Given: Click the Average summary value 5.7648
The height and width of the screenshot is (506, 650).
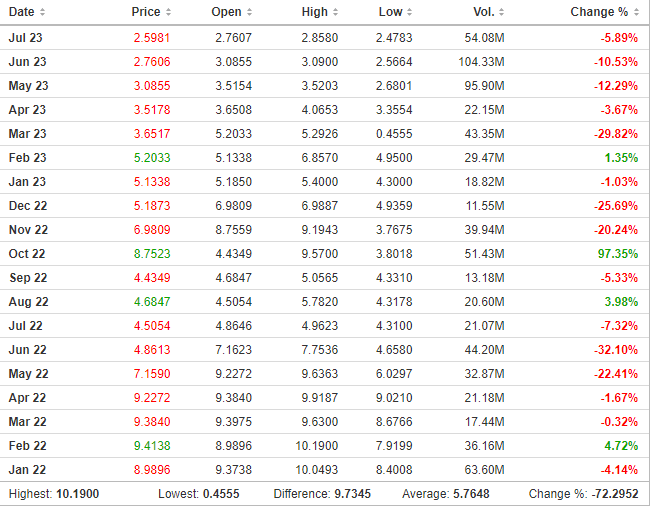Looking at the screenshot, I should tap(479, 494).
